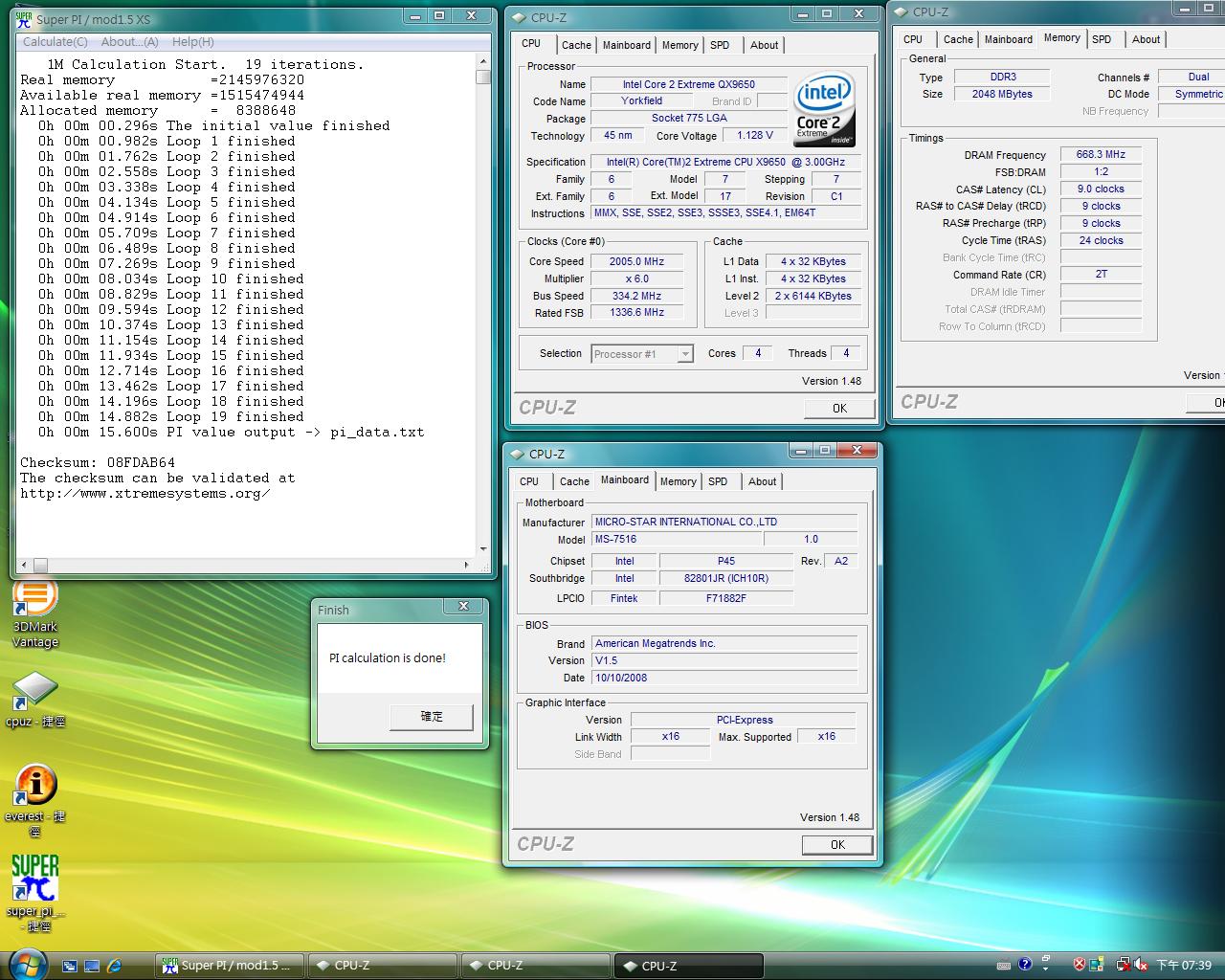The height and width of the screenshot is (980, 1225).
Task: Click the Command Rate value 2T
Action: [1101, 274]
